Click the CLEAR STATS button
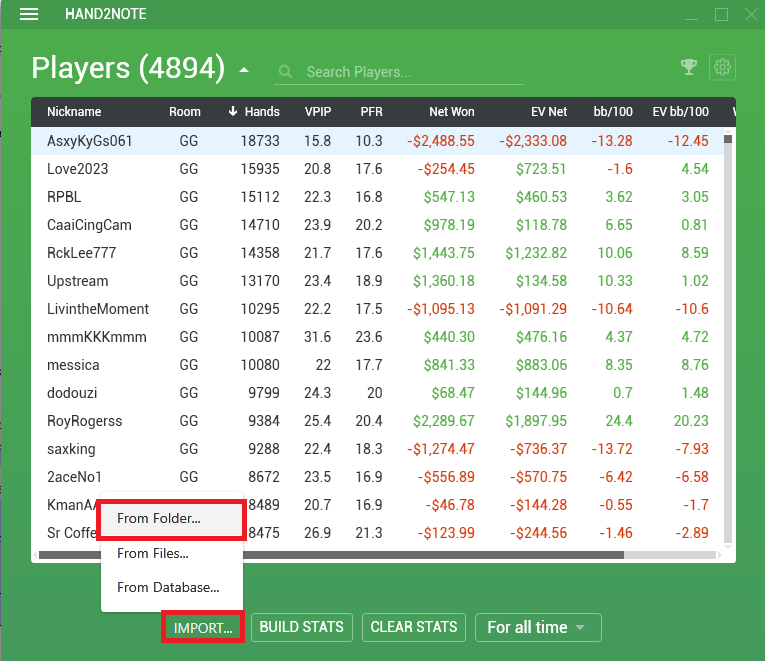 [x=413, y=627]
